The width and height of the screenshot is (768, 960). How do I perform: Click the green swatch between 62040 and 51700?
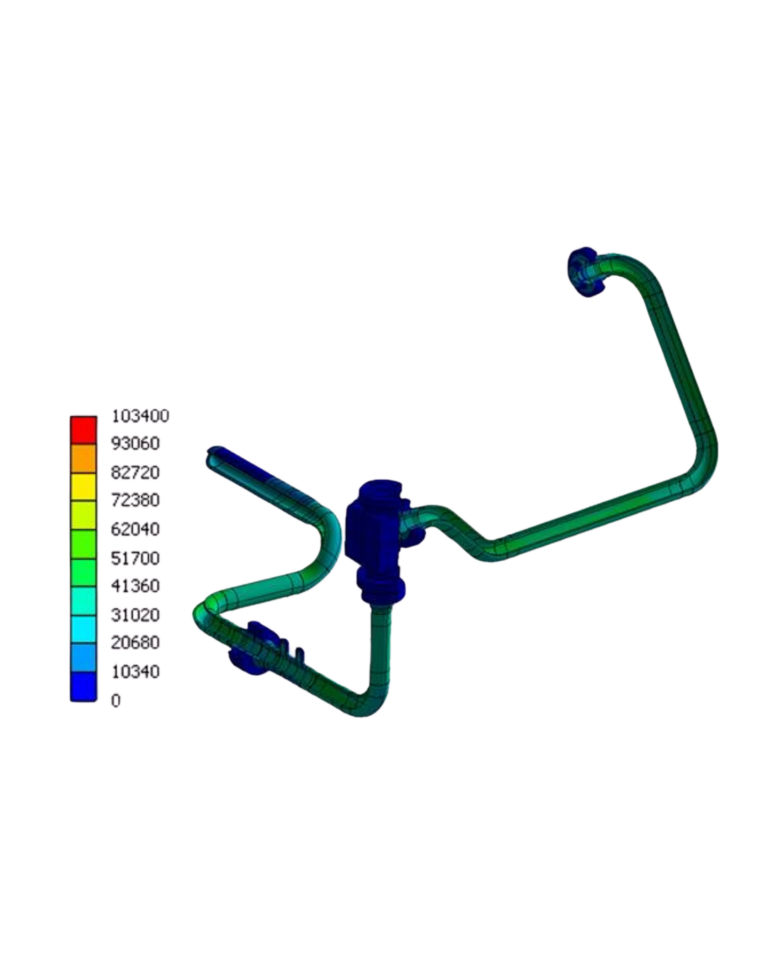click(x=83, y=543)
